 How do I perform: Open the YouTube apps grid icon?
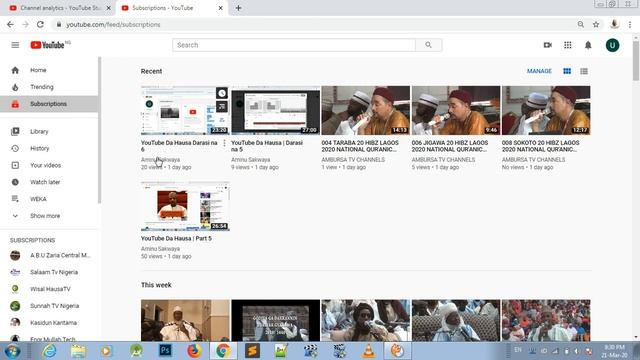[568, 45]
